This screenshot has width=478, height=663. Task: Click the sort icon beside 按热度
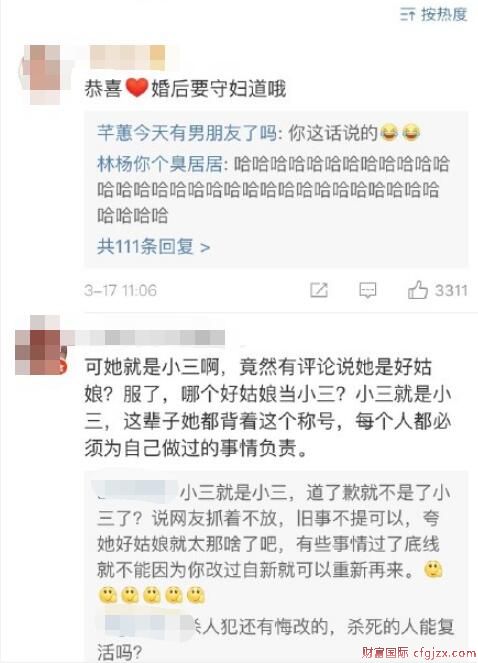[407, 15]
